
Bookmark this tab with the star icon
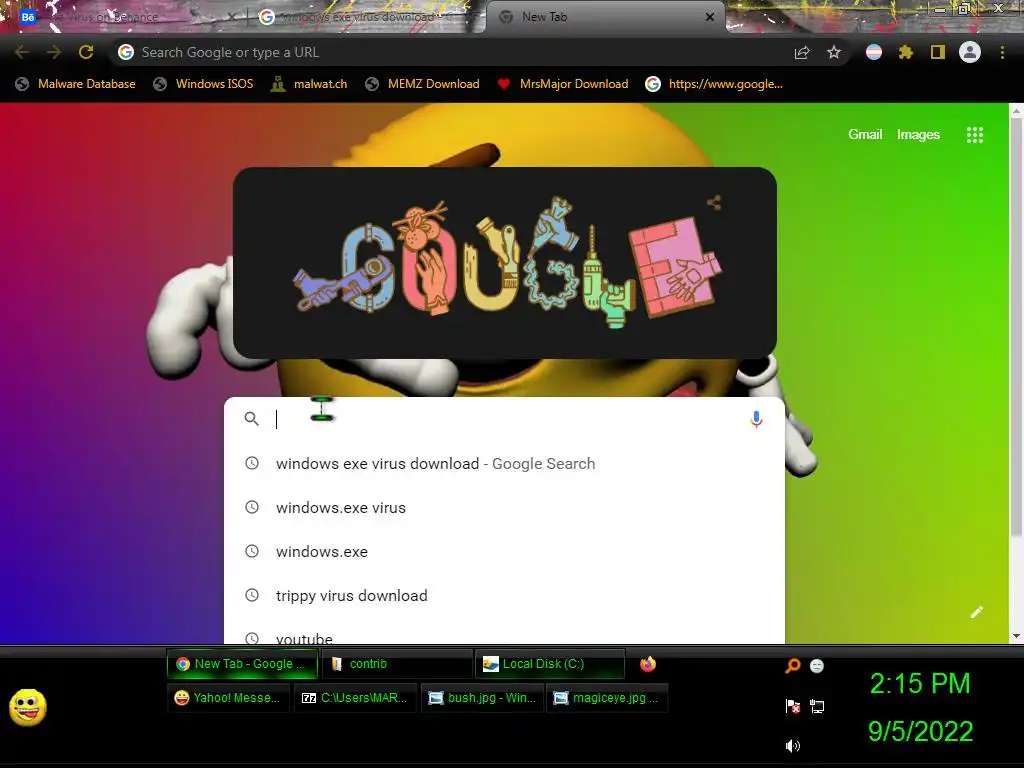coord(834,52)
